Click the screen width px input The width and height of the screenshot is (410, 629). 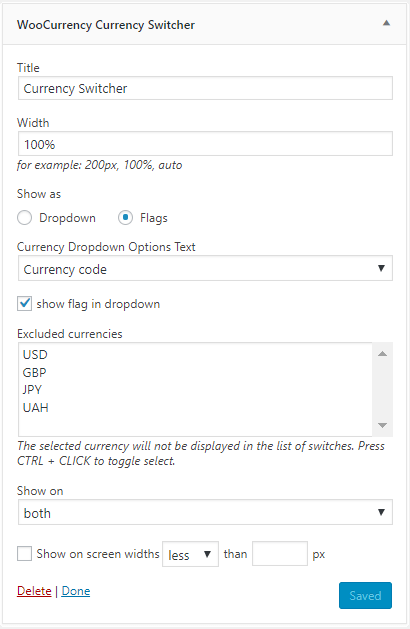(x=280, y=554)
